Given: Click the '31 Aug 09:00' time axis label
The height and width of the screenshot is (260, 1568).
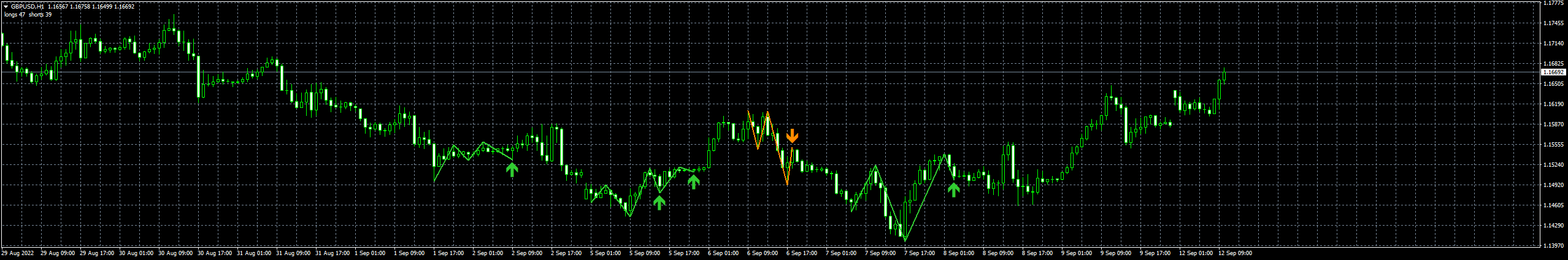Looking at the screenshot, I should pos(293,253).
